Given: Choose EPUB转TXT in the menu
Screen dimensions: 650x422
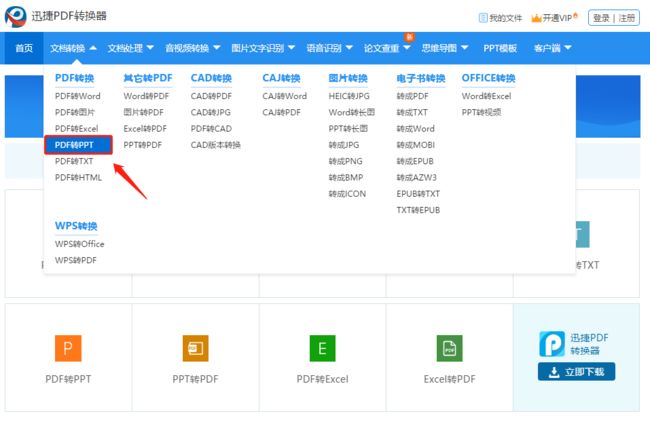Looking at the screenshot, I should pos(418,194).
